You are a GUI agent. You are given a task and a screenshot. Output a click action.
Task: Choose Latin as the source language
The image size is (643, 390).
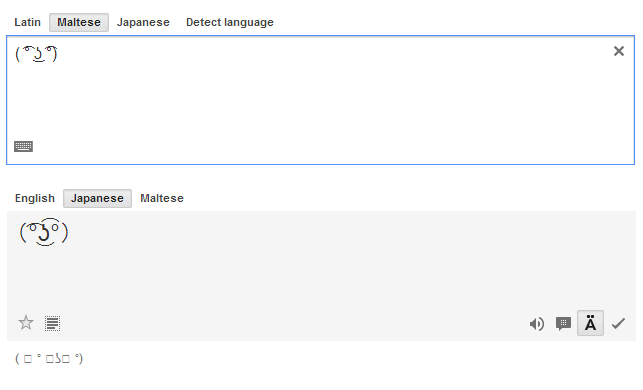pos(27,22)
